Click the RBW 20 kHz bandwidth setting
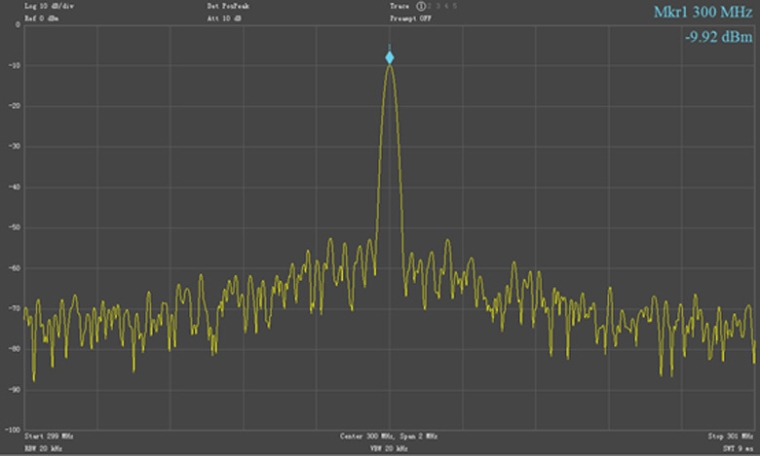Image resolution: width=760 pixels, height=456 pixels. [44, 449]
